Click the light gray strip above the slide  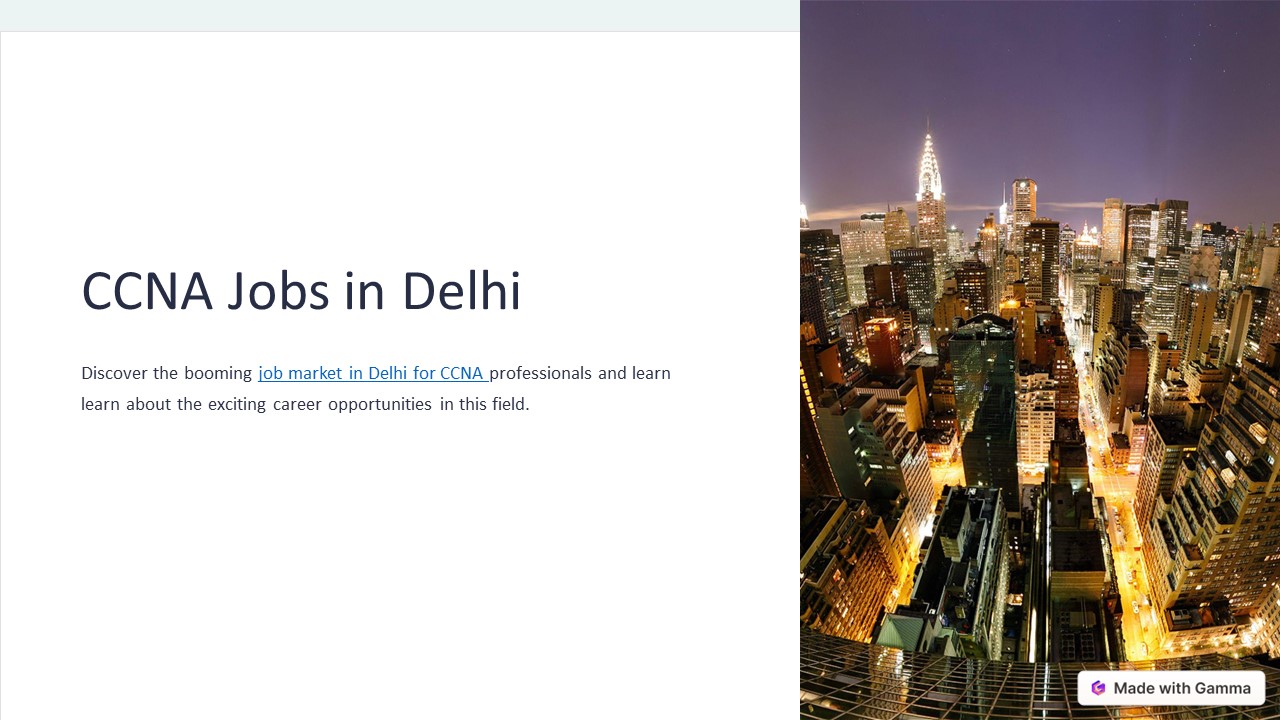(x=400, y=15)
